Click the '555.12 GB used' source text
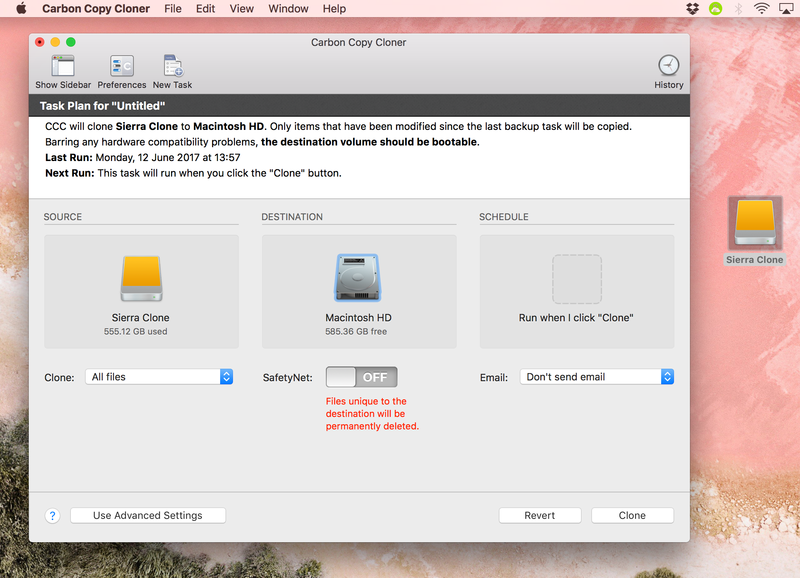Viewport: 800px width, 578px height. pos(136,332)
